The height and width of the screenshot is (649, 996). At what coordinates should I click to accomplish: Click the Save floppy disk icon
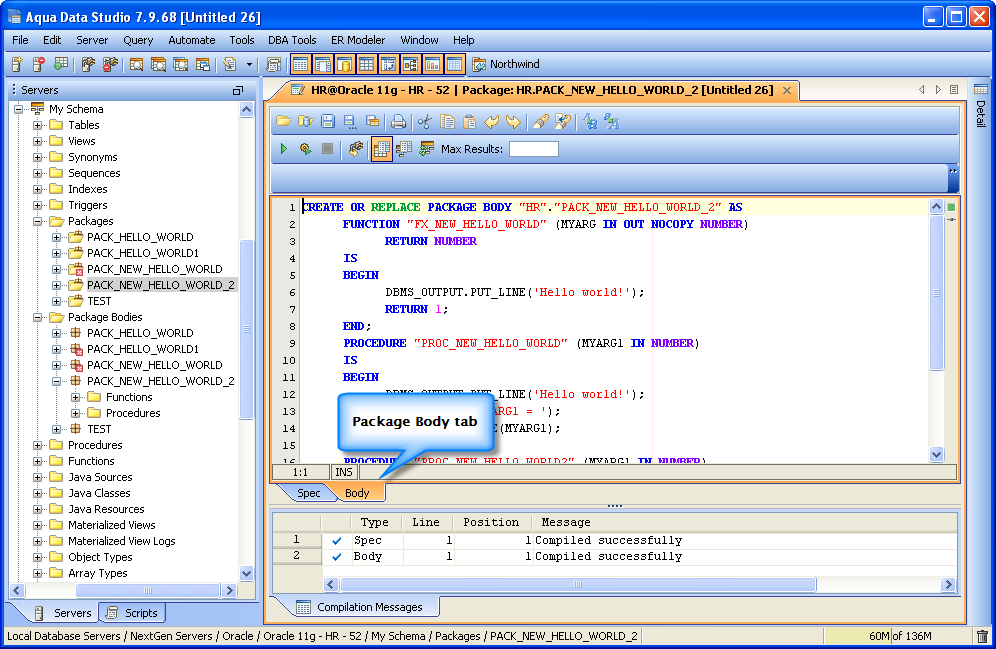327,121
